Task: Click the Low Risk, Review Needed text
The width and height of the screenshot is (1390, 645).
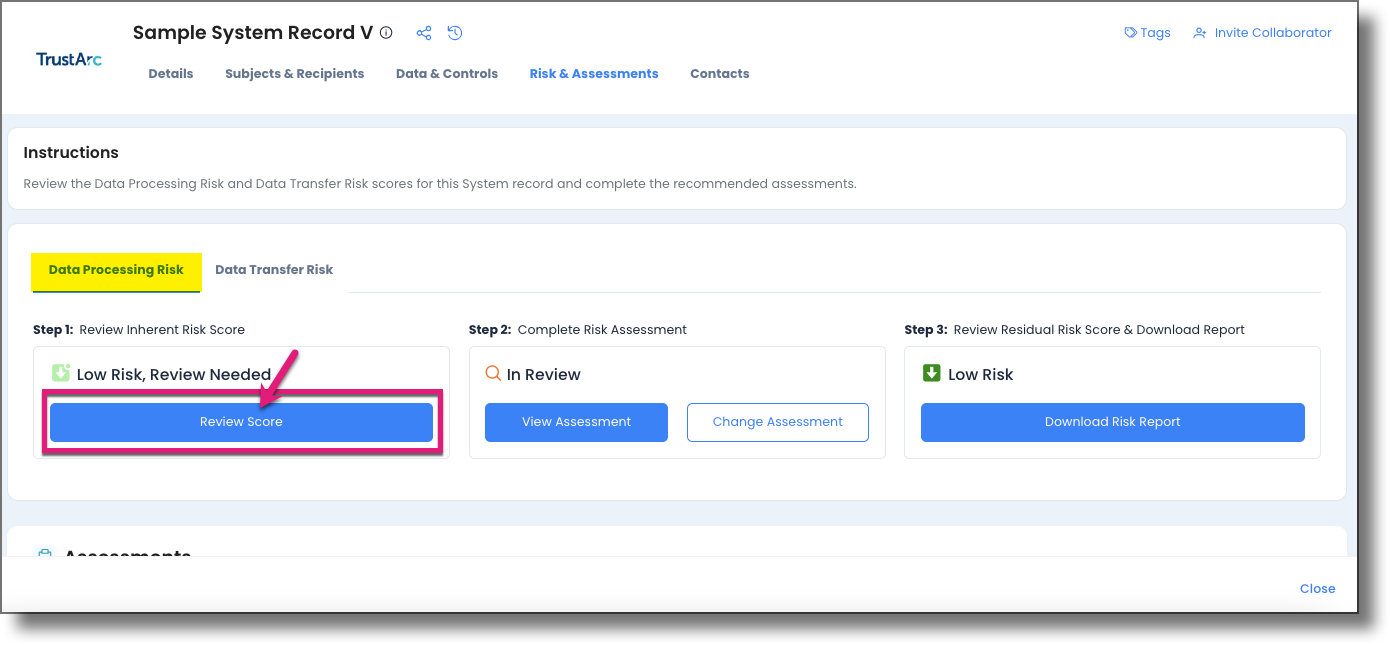Action: pos(174,375)
